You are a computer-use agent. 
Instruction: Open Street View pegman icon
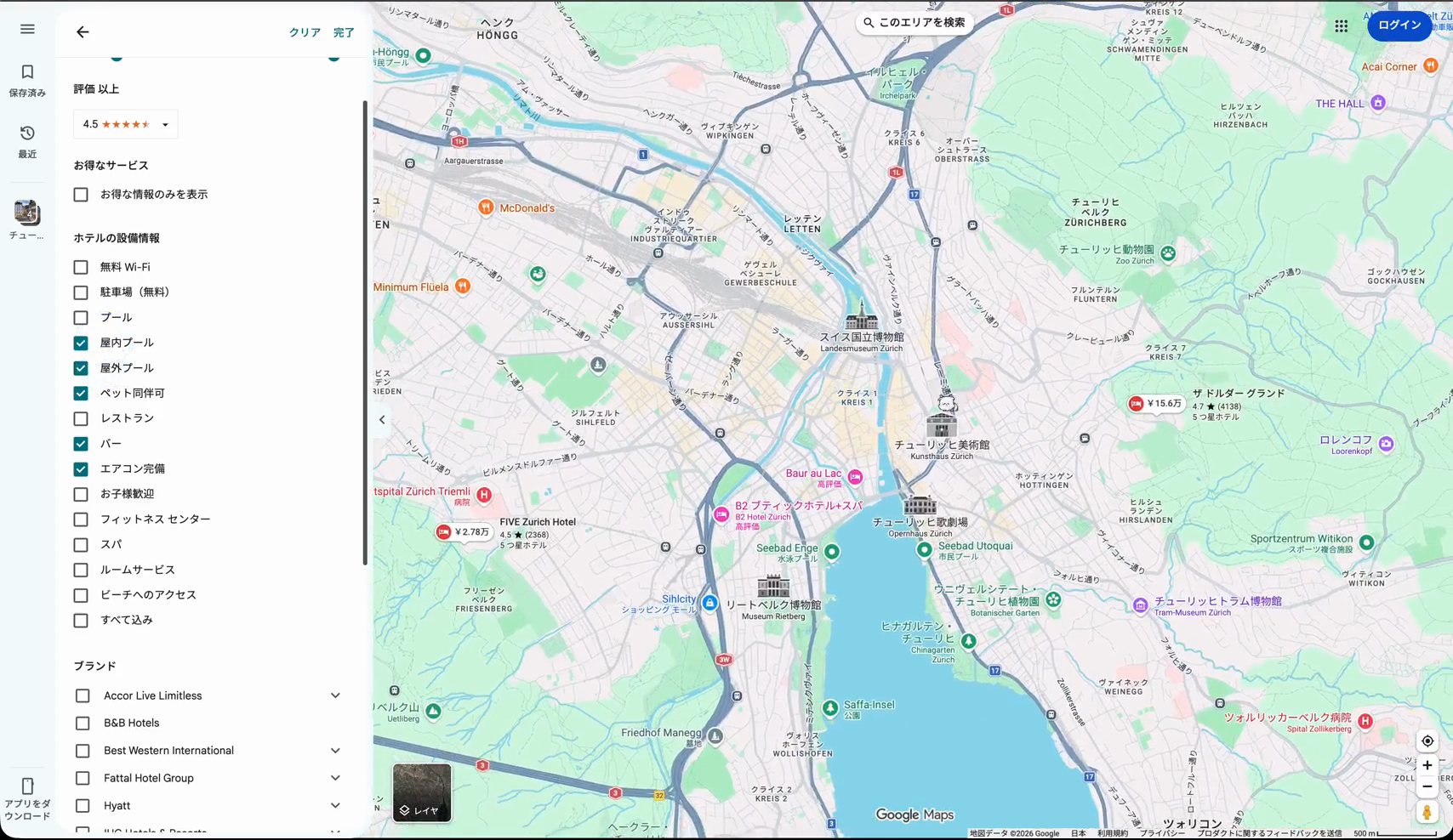coord(1427,813)
